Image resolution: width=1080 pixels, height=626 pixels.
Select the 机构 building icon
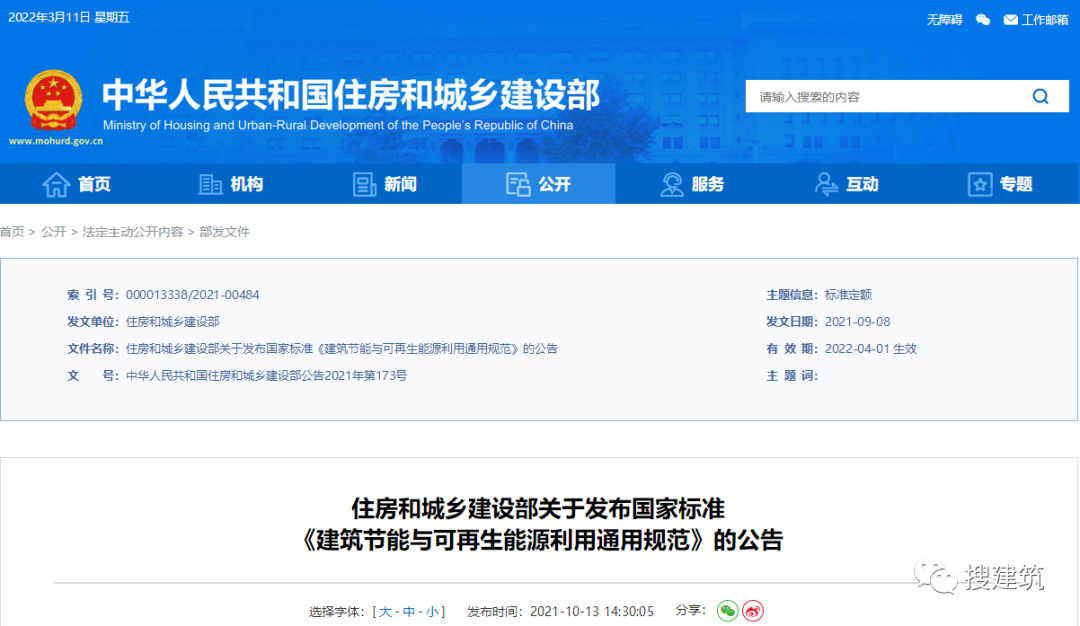click(x=210, y=183)
